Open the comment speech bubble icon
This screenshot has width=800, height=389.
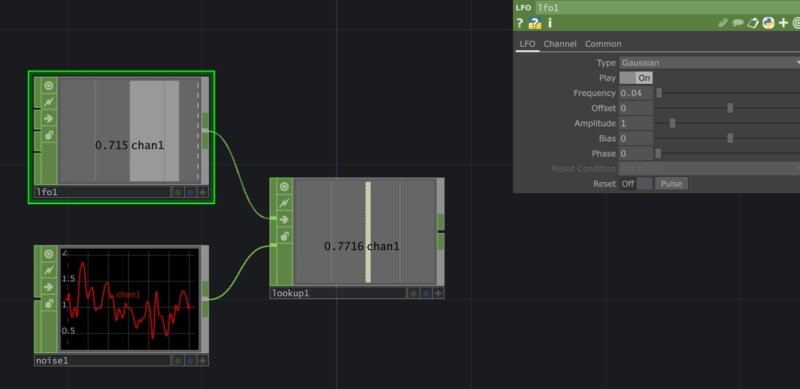pos(738,23)
